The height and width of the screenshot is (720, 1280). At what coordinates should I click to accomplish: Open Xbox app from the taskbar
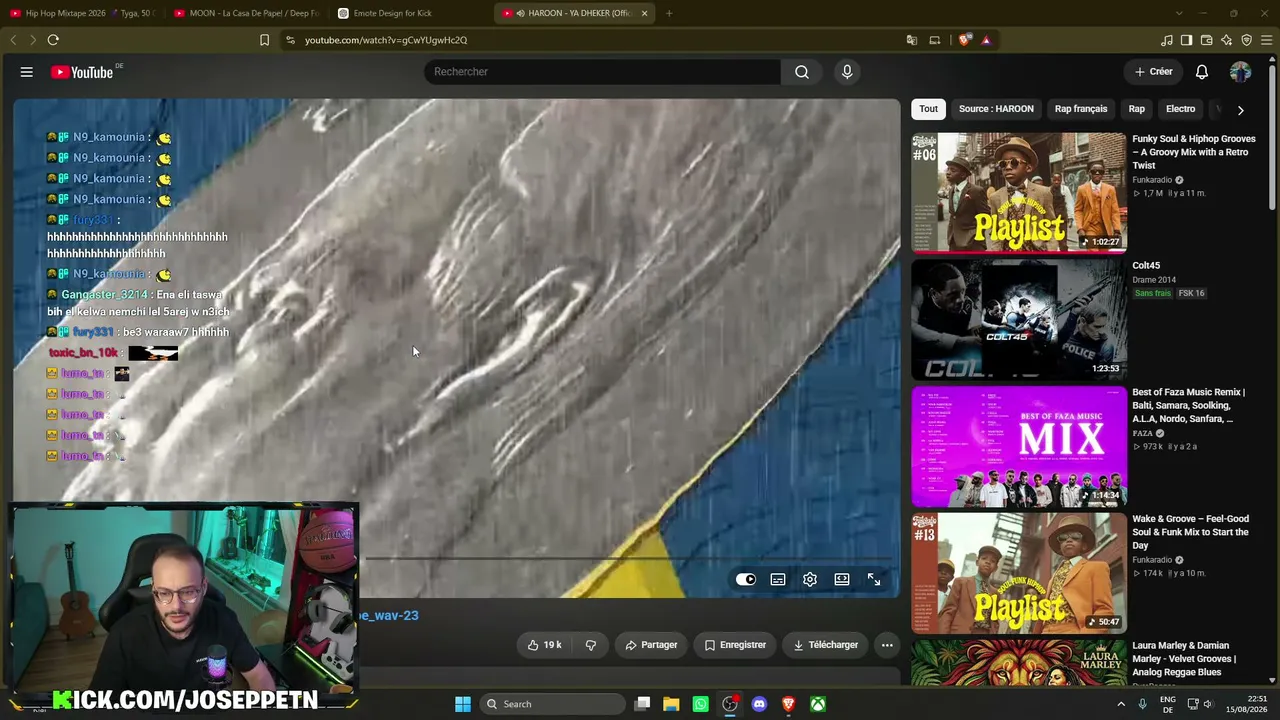click(x=818, y=704)
